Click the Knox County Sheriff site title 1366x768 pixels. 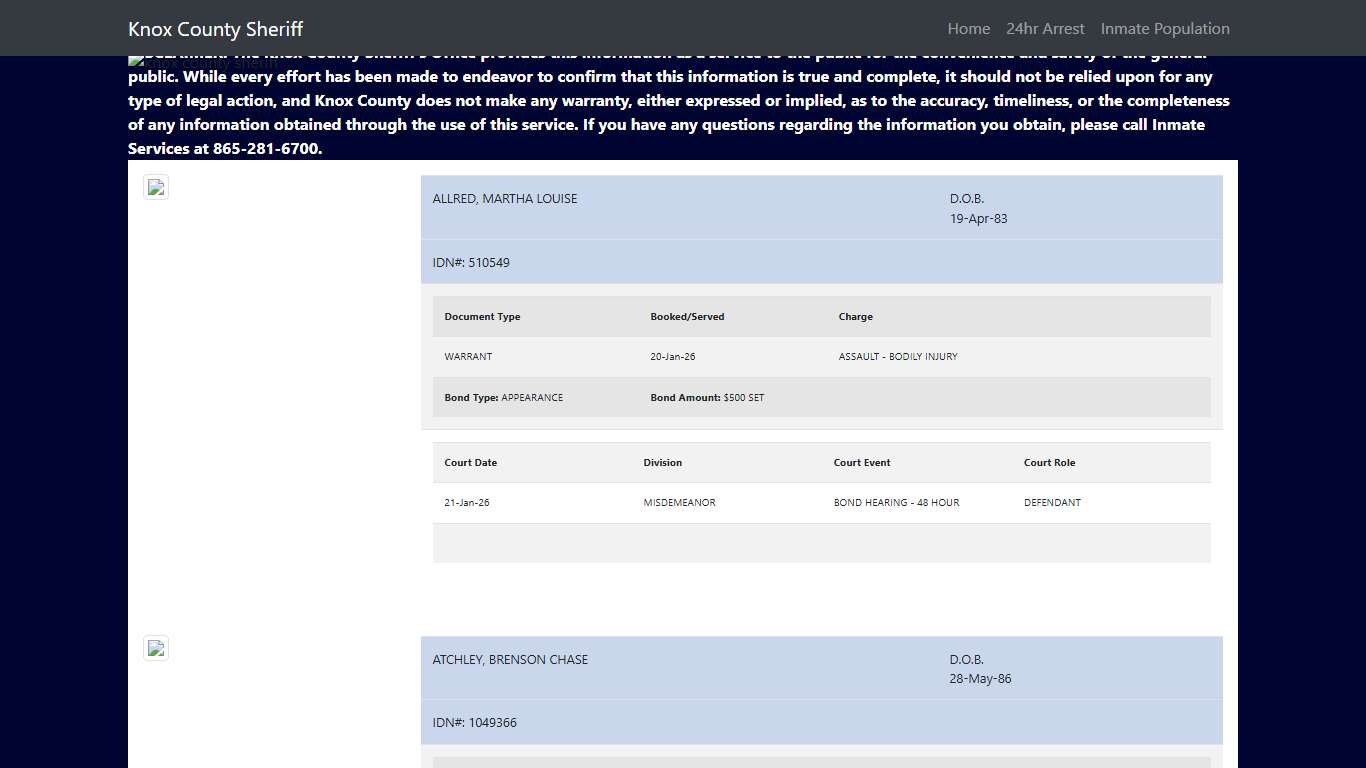[x=215, y=29]
